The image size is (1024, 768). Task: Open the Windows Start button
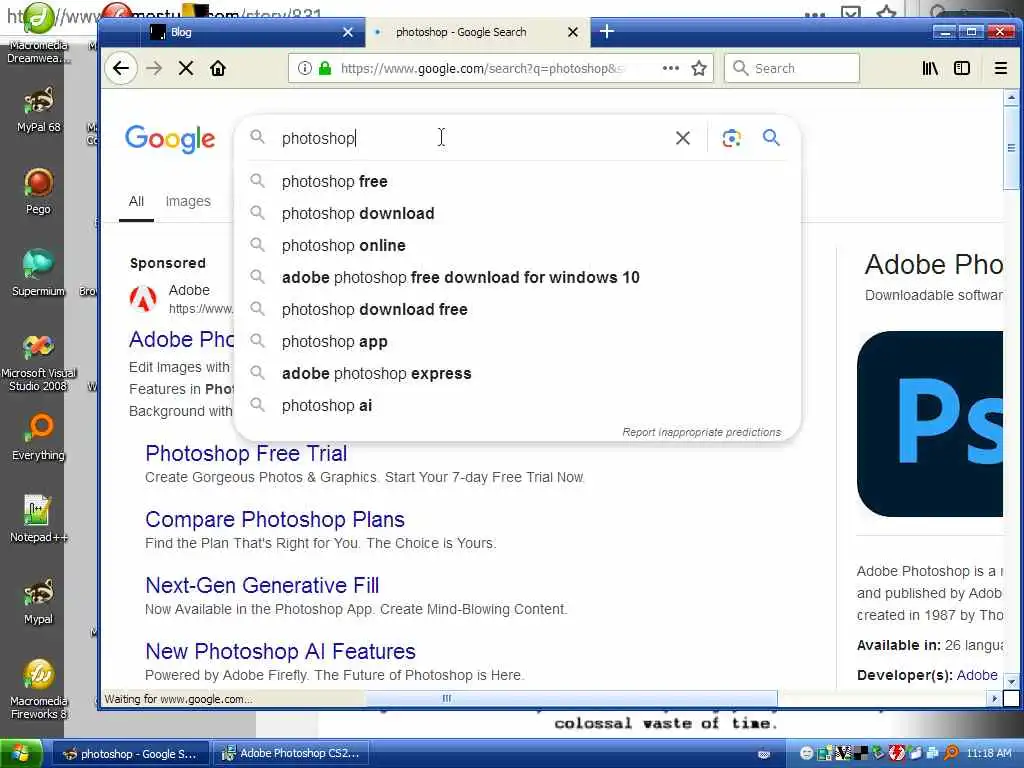coord(21,754)
